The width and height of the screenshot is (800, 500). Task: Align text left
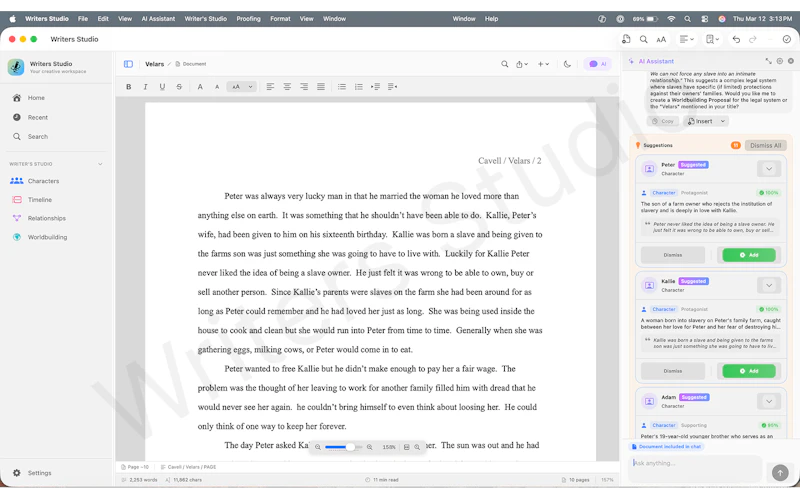[270, 87]
